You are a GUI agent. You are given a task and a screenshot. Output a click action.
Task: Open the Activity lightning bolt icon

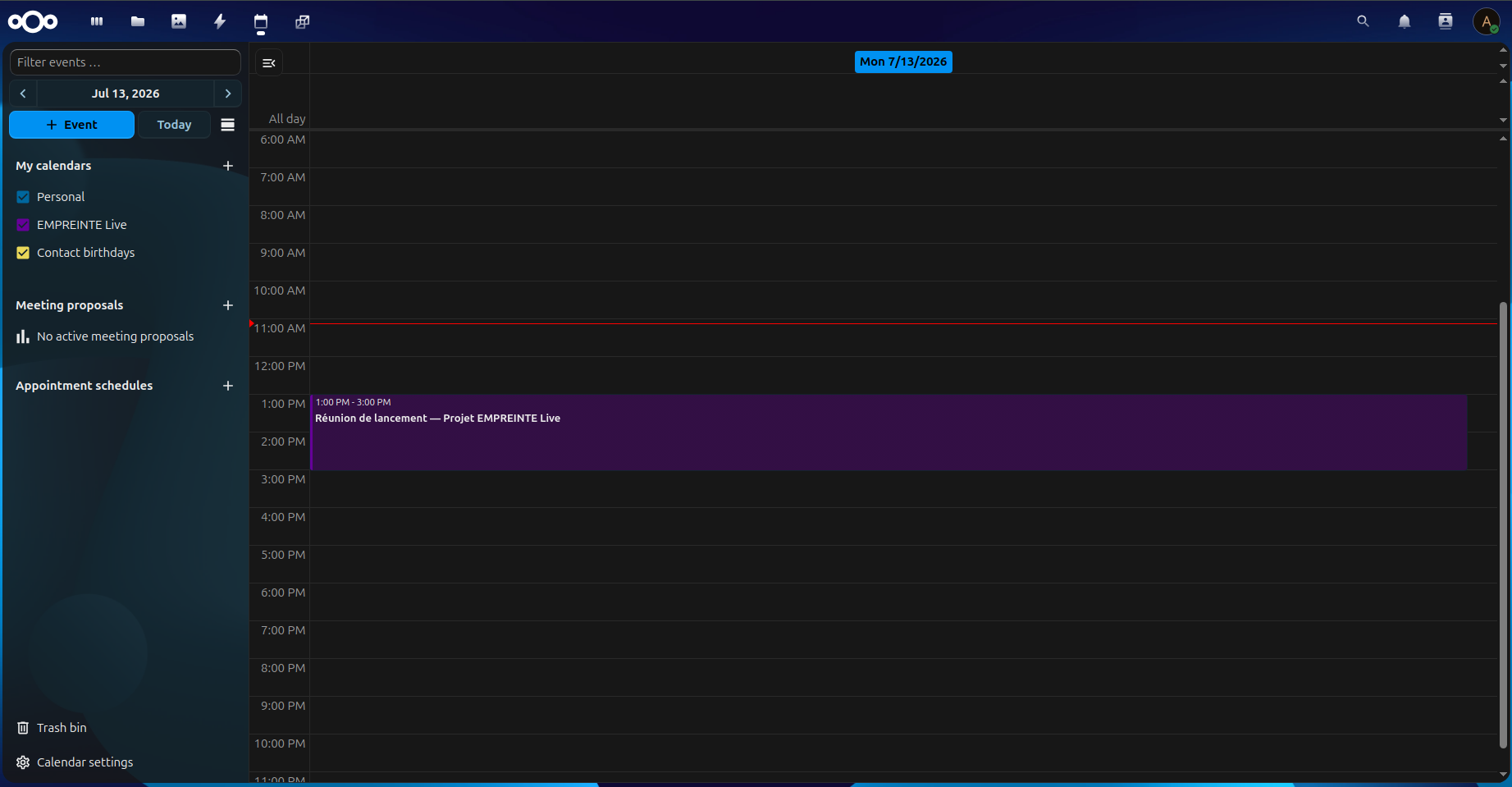[x=220, y=21]
